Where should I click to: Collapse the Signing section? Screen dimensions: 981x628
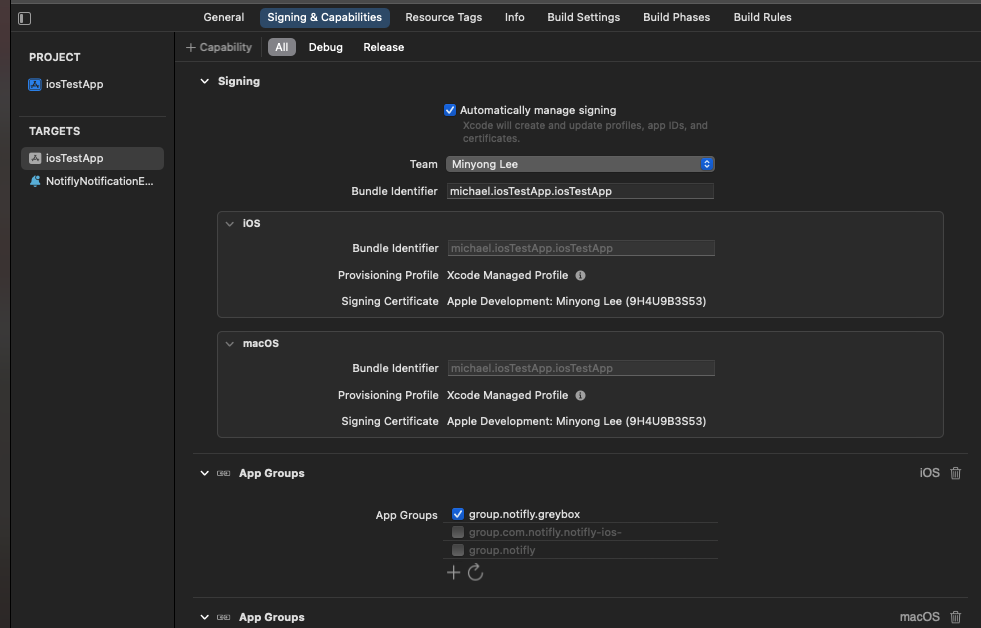point(204,81)
